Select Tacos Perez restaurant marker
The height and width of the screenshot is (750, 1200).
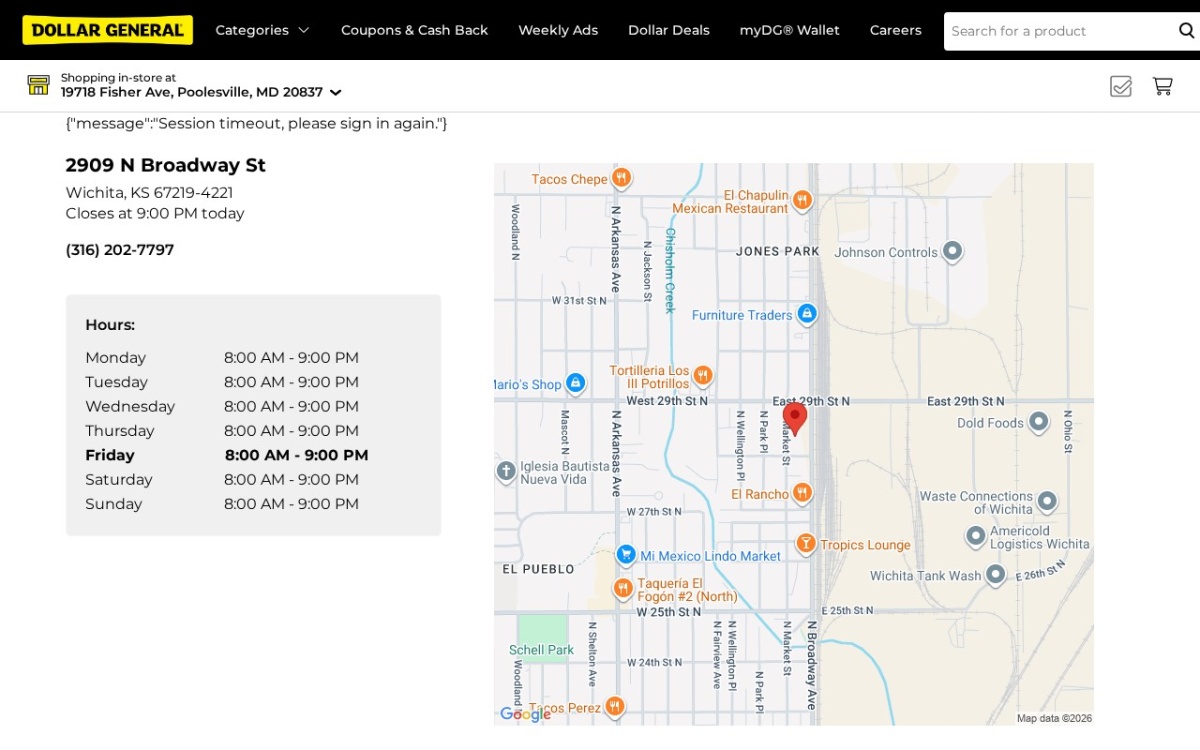(x=615, y=707)
